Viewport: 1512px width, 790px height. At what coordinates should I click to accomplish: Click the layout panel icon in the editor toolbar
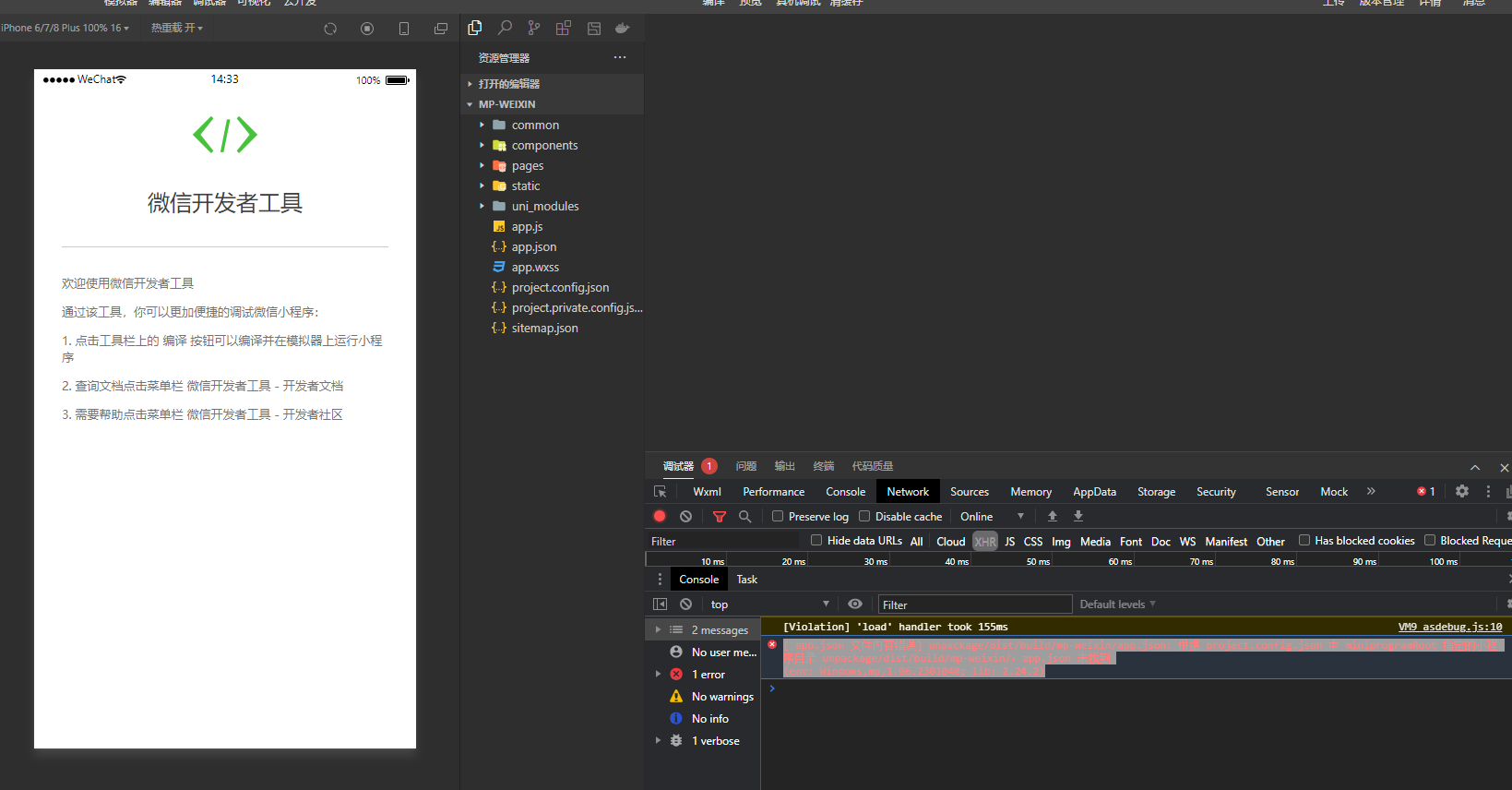coord(594,29)
